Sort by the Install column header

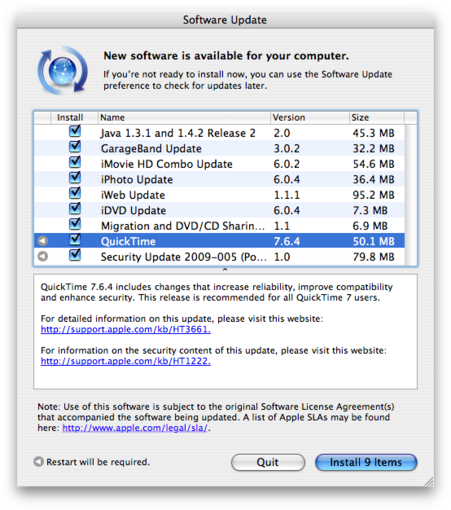pyautogui.click(x=74, y=118)
